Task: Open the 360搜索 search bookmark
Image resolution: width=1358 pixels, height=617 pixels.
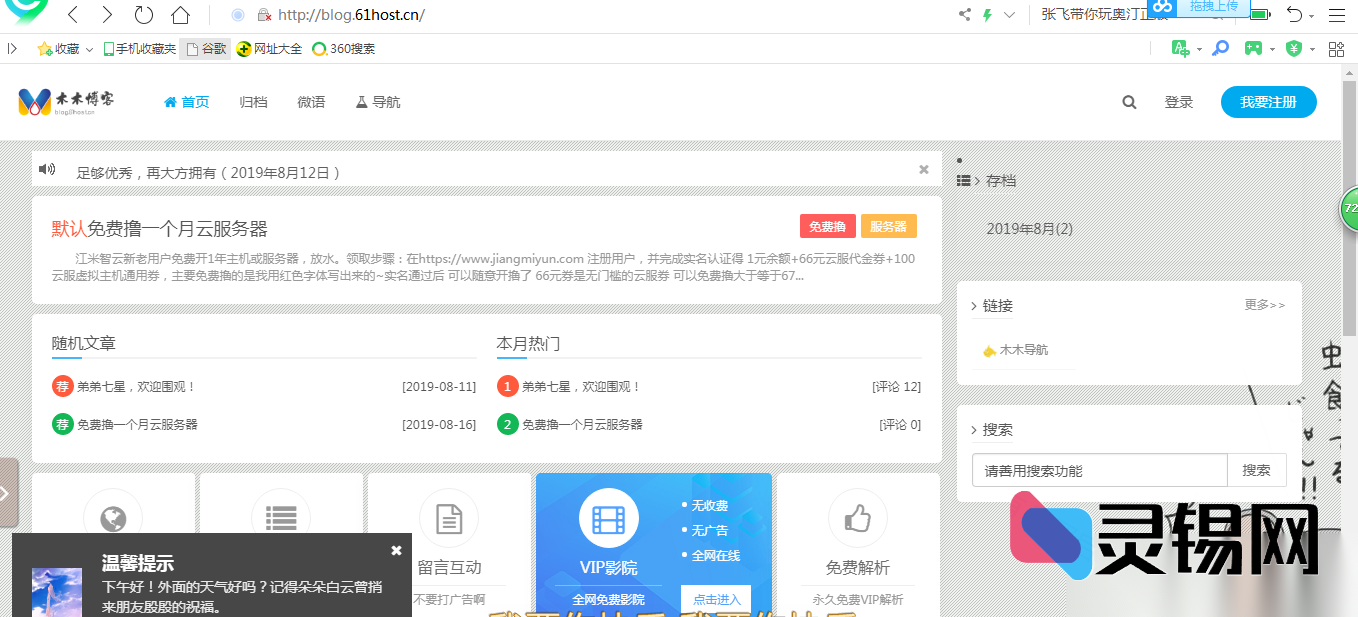Action: pyautogui.click(x=343, y=47)
